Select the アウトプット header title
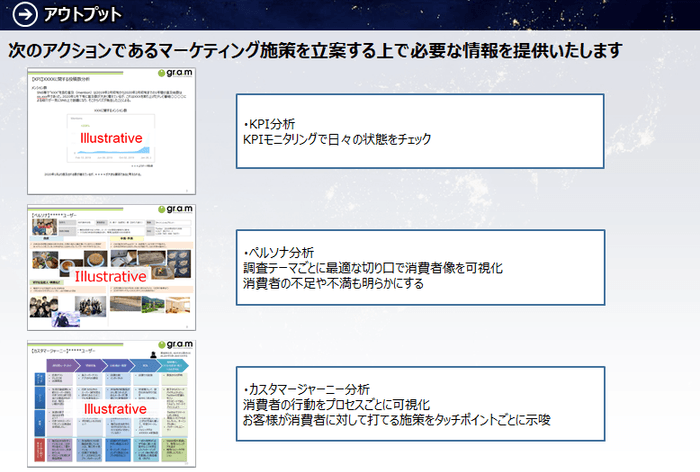 coord(83,14)
